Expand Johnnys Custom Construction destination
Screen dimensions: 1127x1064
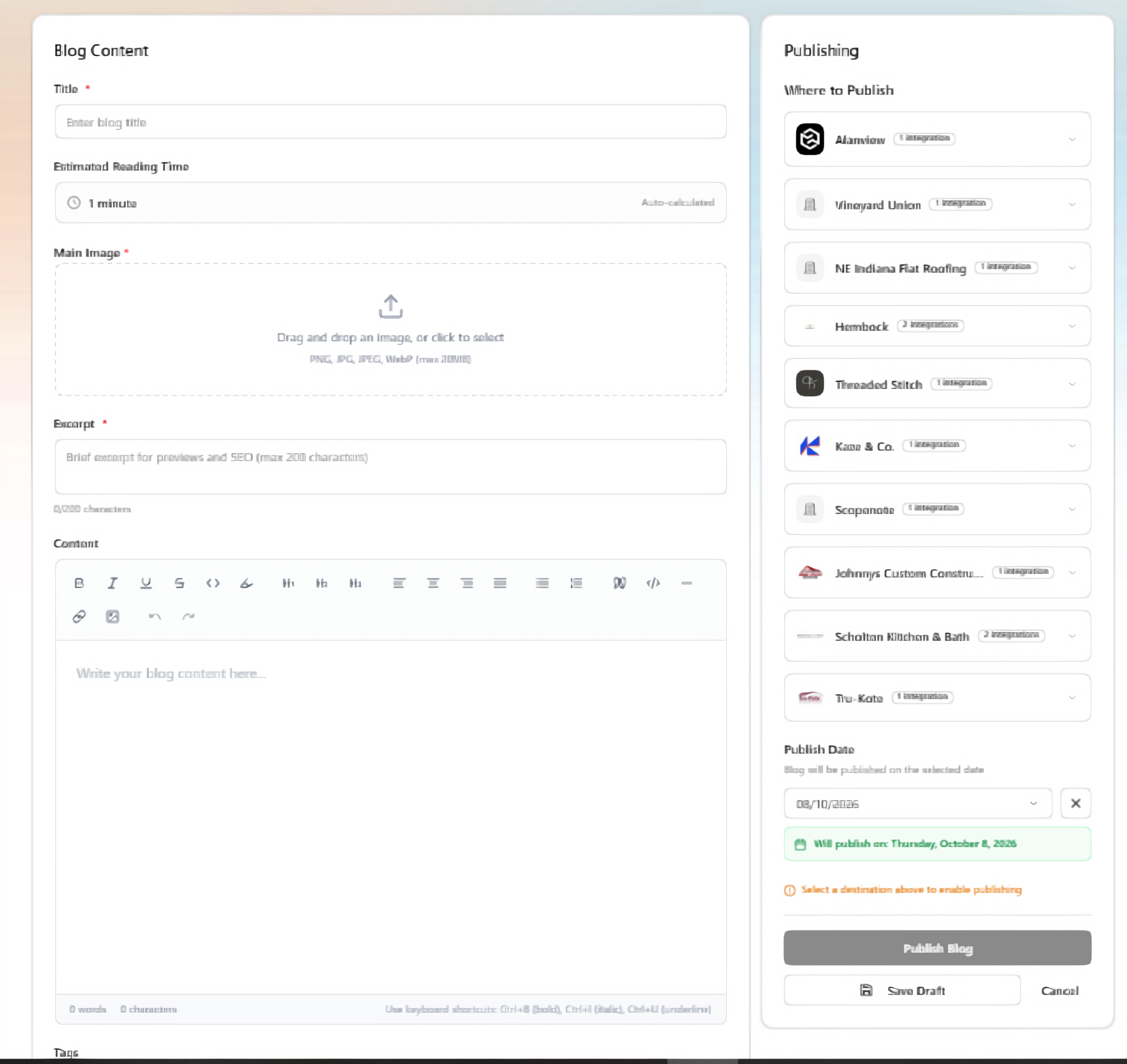coord(1072,572)
